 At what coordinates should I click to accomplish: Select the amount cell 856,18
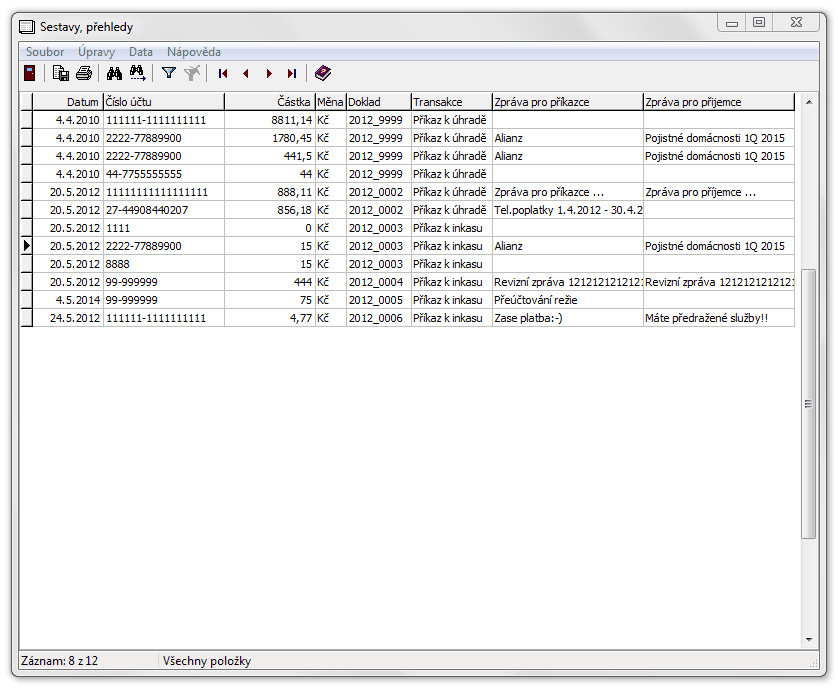pyautogui.click(x=270, y=210)
